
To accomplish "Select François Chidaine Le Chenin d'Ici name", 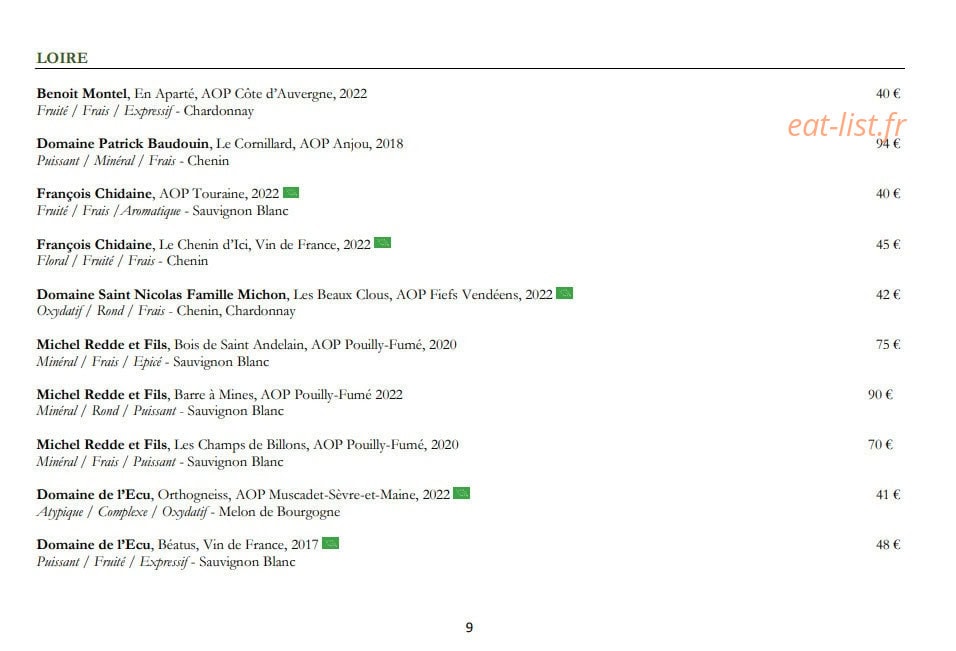I will (204, 244).
